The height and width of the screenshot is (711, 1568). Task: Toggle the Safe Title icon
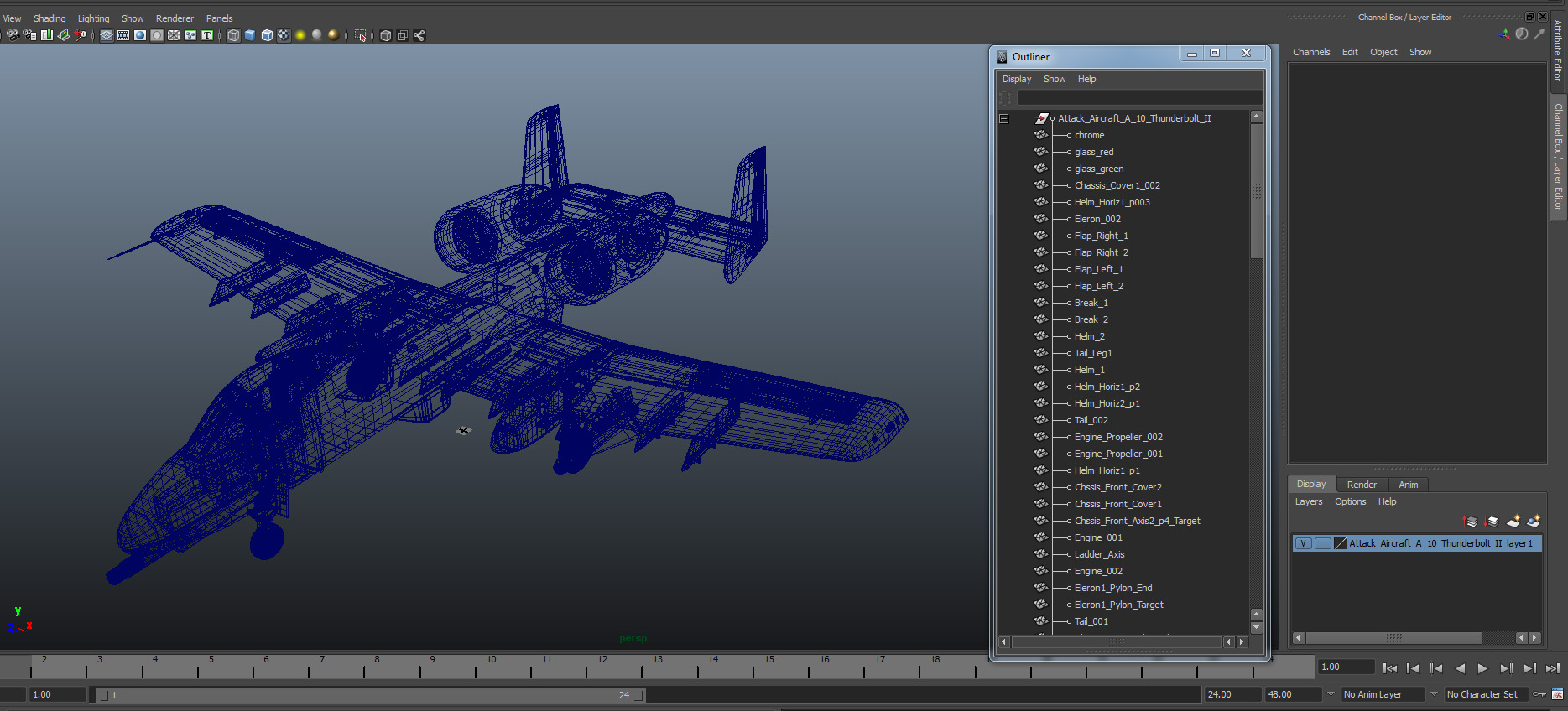[207, 35]
